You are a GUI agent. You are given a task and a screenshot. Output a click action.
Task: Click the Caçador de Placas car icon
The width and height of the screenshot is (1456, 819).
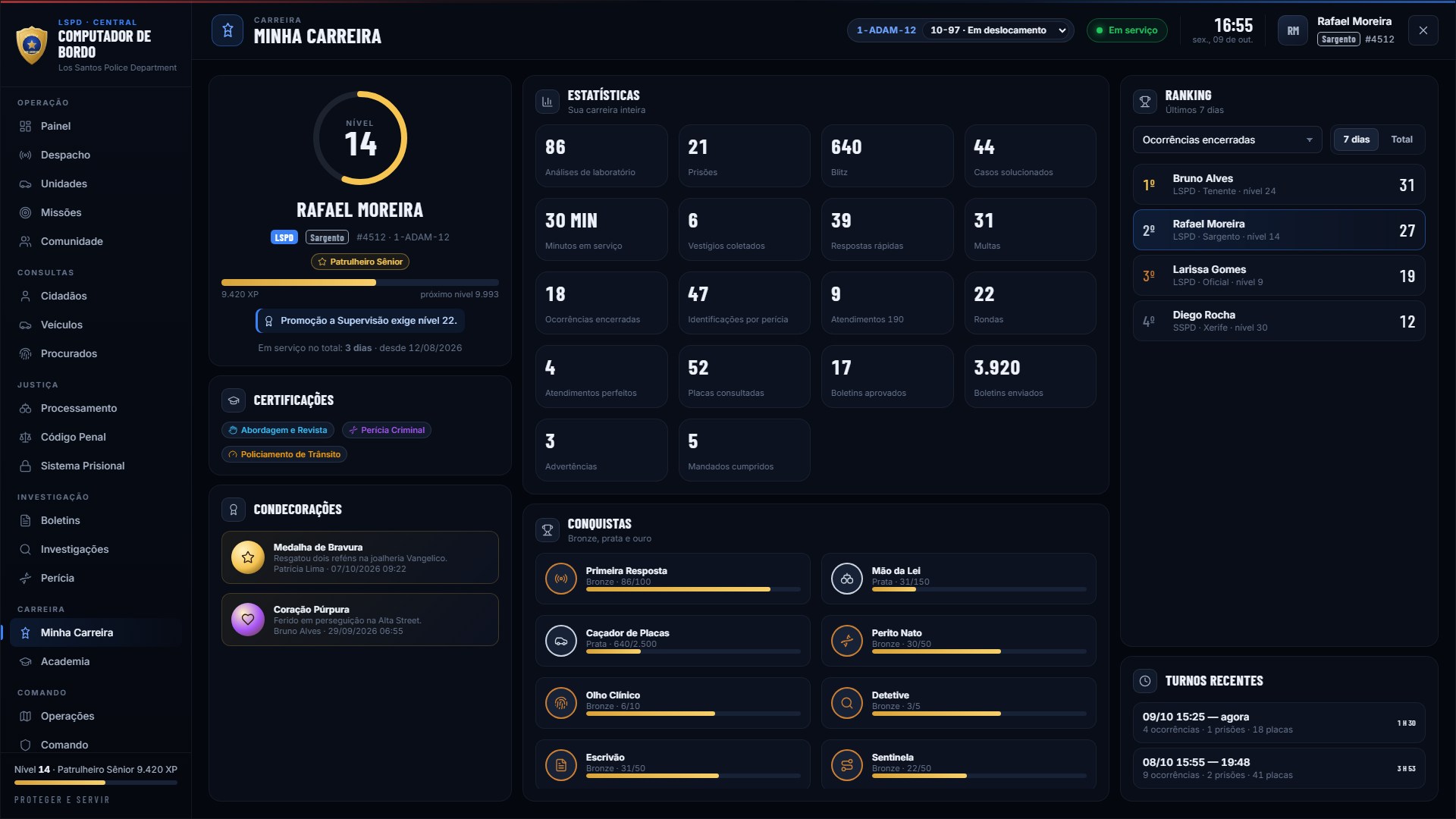561,641
